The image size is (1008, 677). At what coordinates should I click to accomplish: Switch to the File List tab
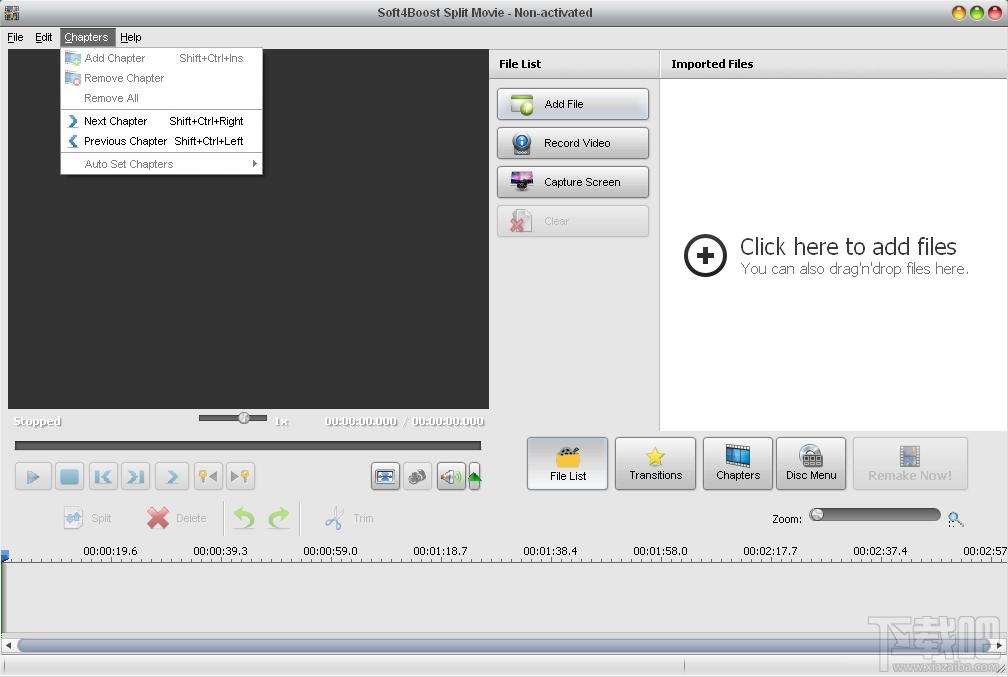point(568,464)
